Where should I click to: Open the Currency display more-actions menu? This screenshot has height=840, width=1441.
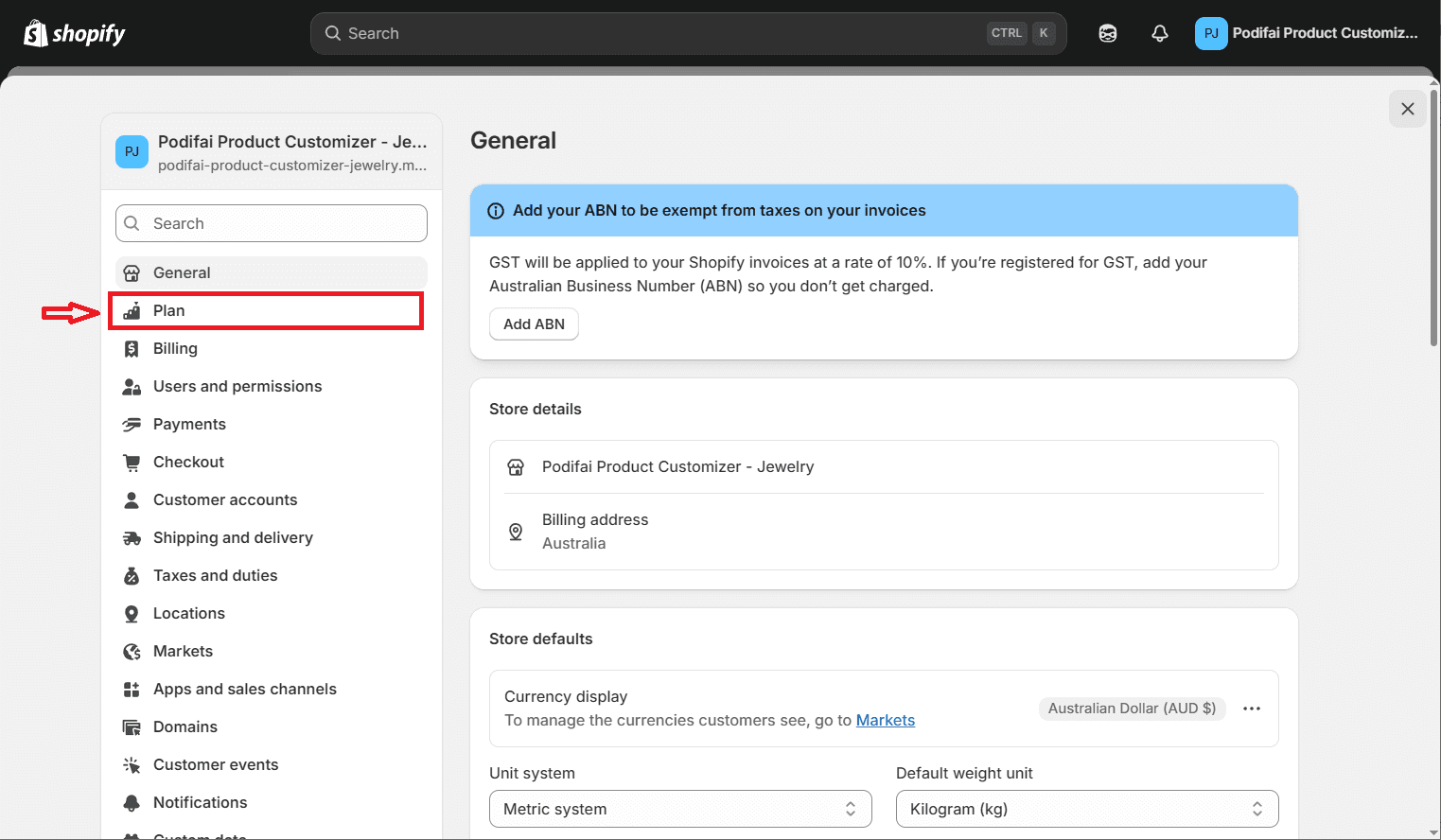coord(1252,708)
